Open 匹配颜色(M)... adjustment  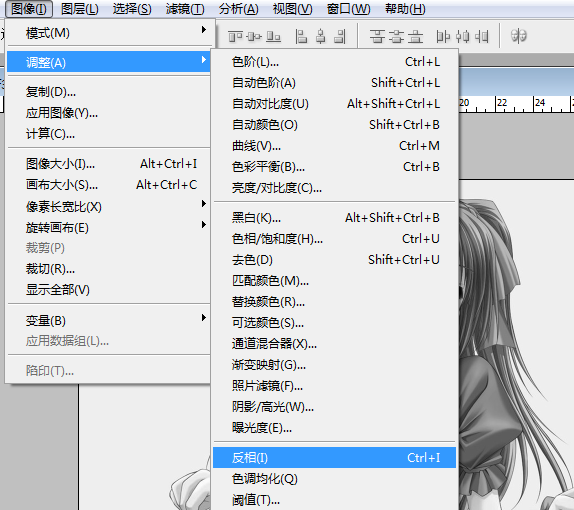point(335,281)
